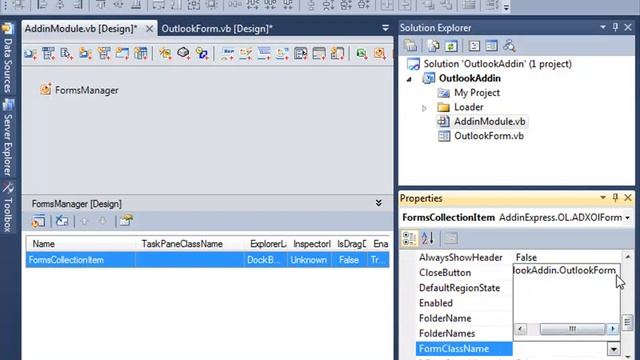Select the FormsManager component in designer

point(79,90)
